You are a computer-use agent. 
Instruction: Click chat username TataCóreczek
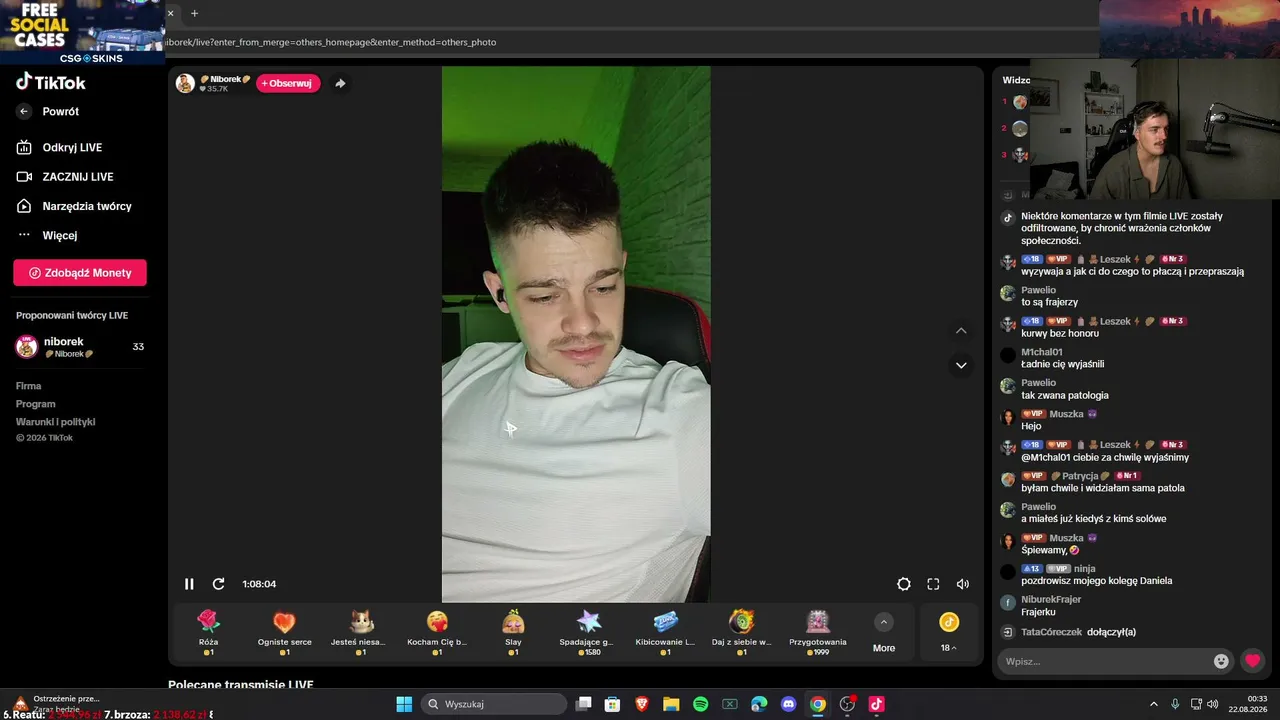pos(1051,632)
